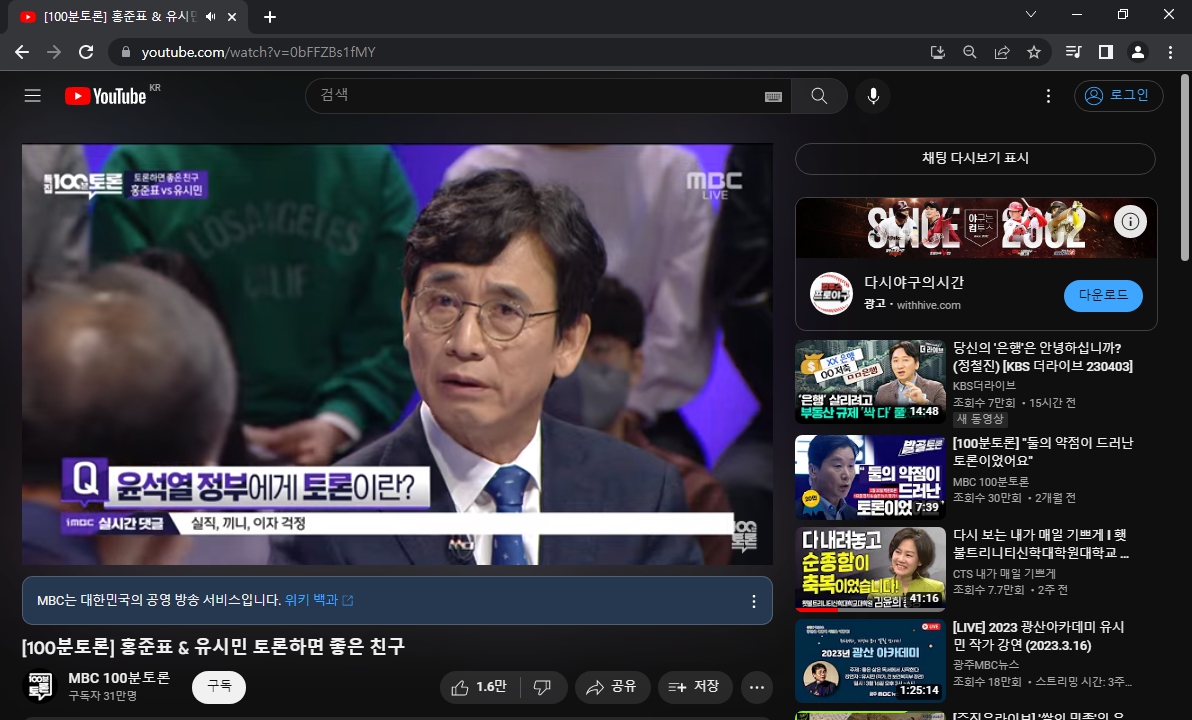Click the withhive.com ad domain
Viewport: 1192px width, 720px height.
pos(928,305)
